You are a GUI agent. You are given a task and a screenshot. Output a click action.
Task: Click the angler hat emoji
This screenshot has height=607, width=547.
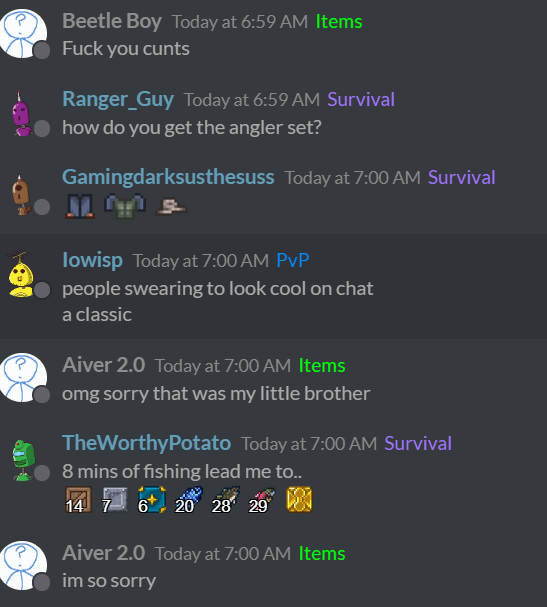pyautogui.click(x=171, y=206)
